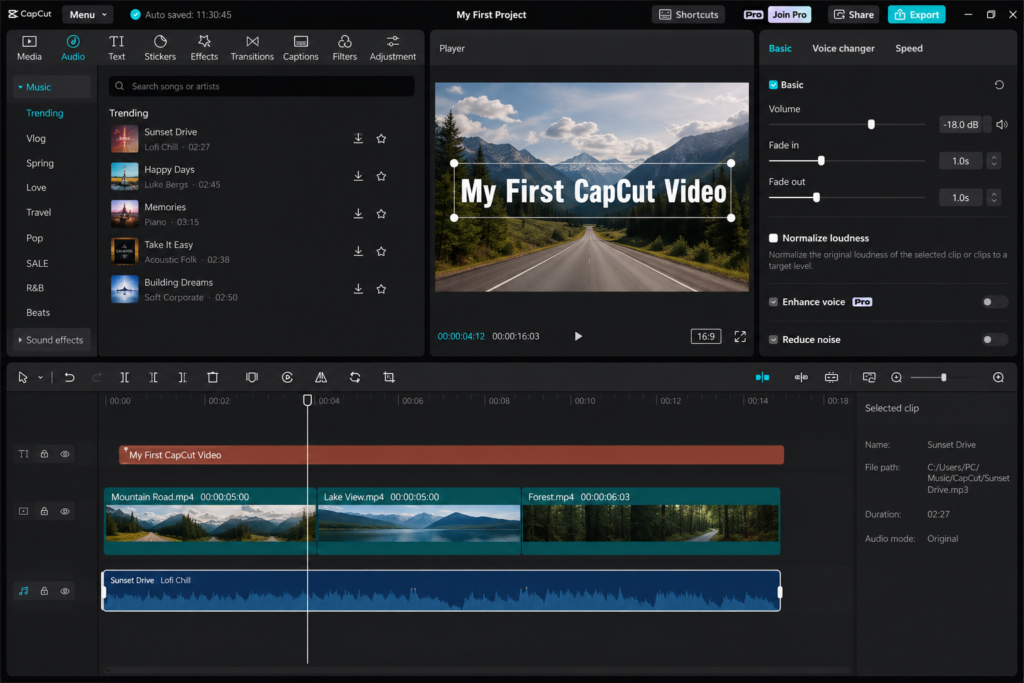Select the Travel music category

click(x=39, y=212)
